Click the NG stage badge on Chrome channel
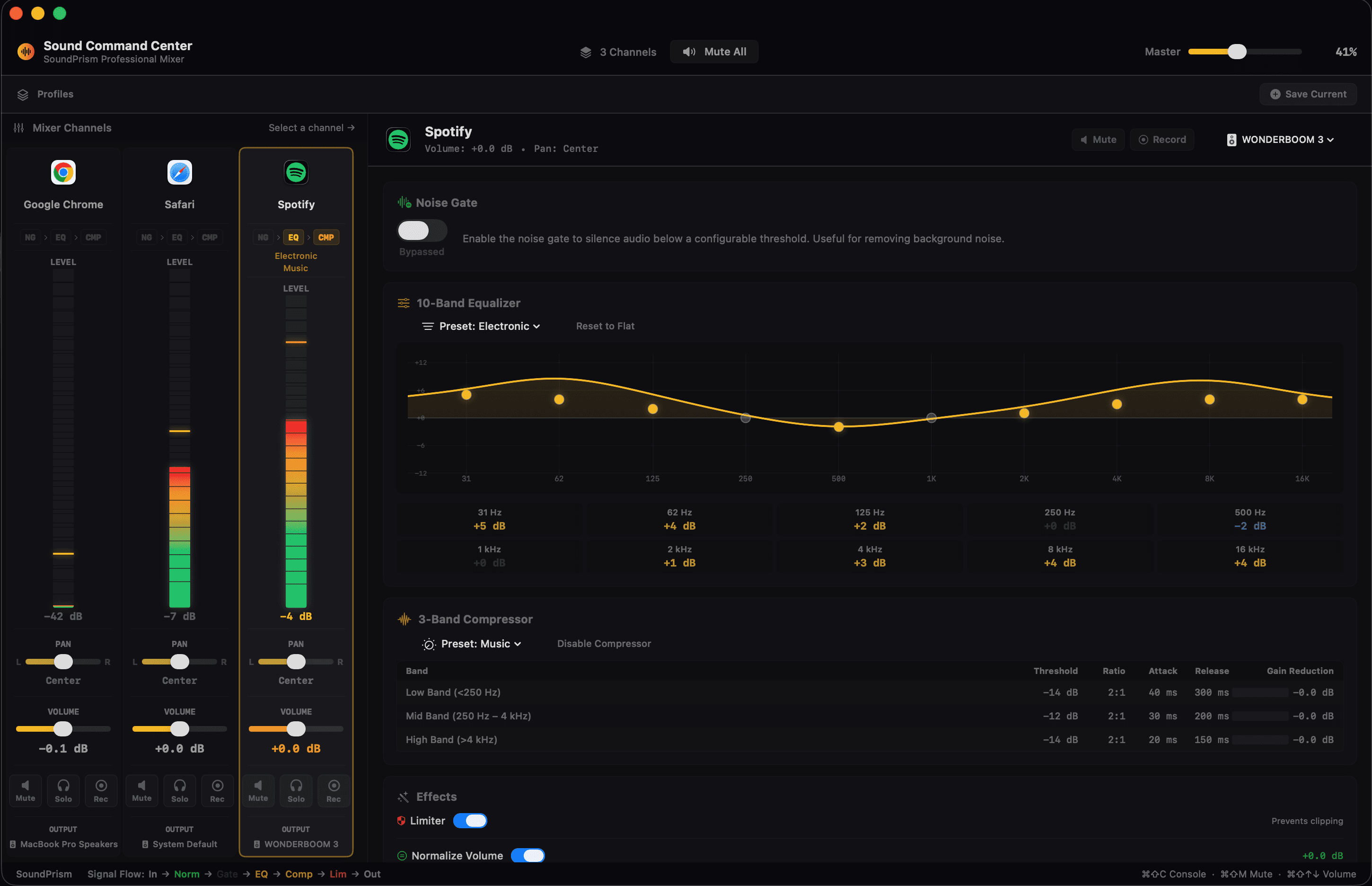Viewport: 1372px width, 886px height. click(30, 237)
